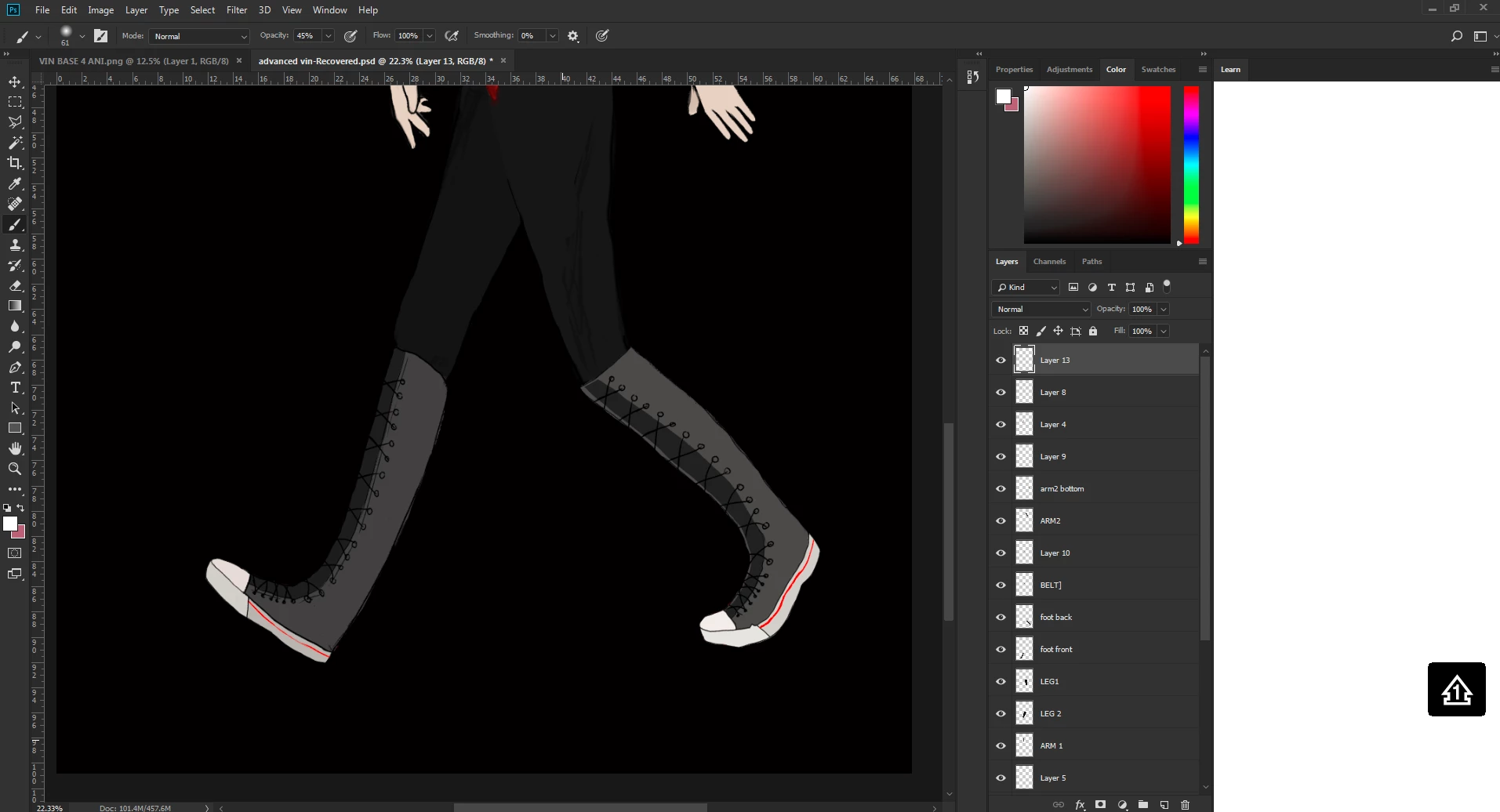Click the Zoom tool
The width and height of the screenshot is (1500, 812).
15,469
